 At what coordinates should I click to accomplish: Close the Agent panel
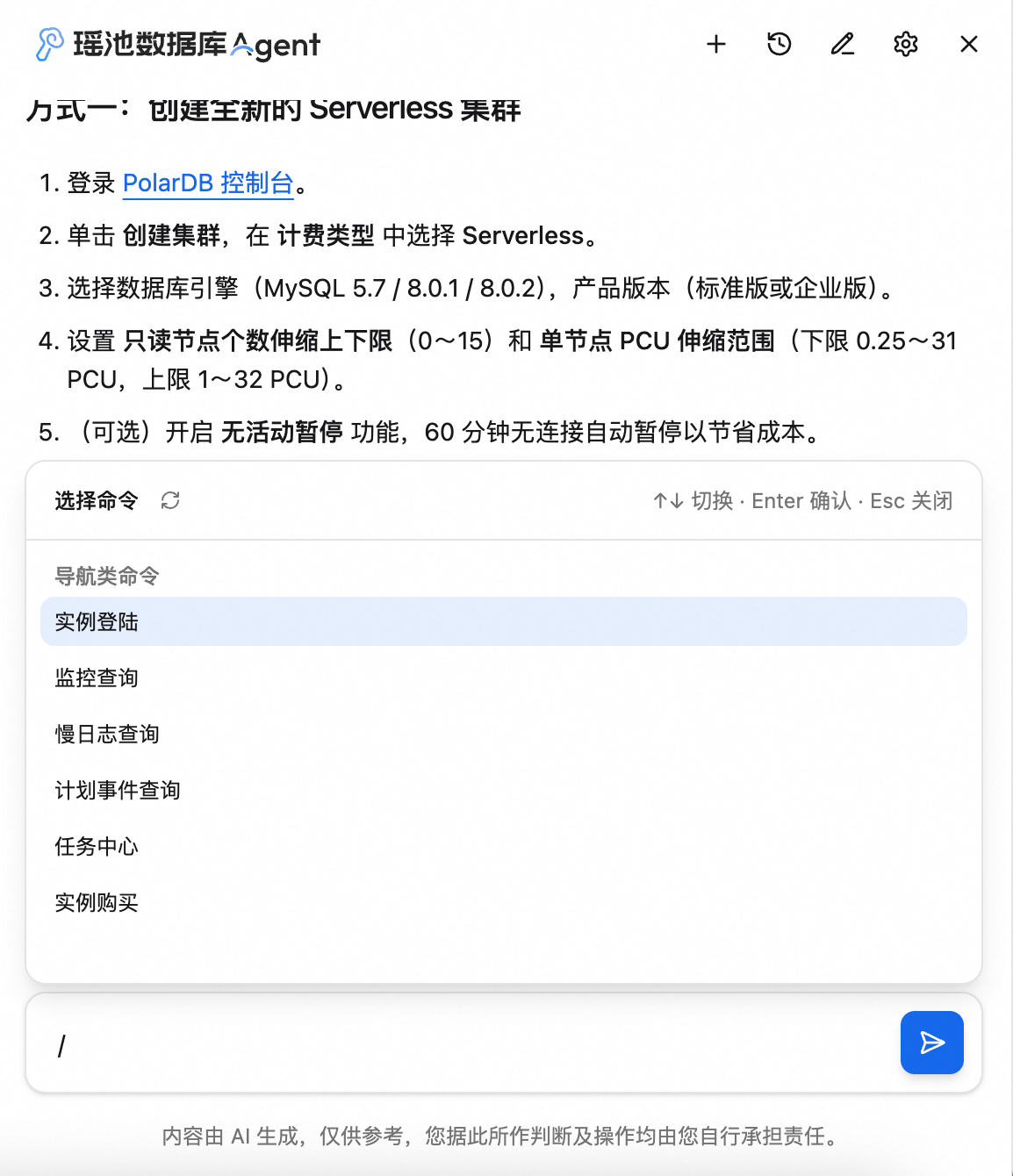click(969, 44)
